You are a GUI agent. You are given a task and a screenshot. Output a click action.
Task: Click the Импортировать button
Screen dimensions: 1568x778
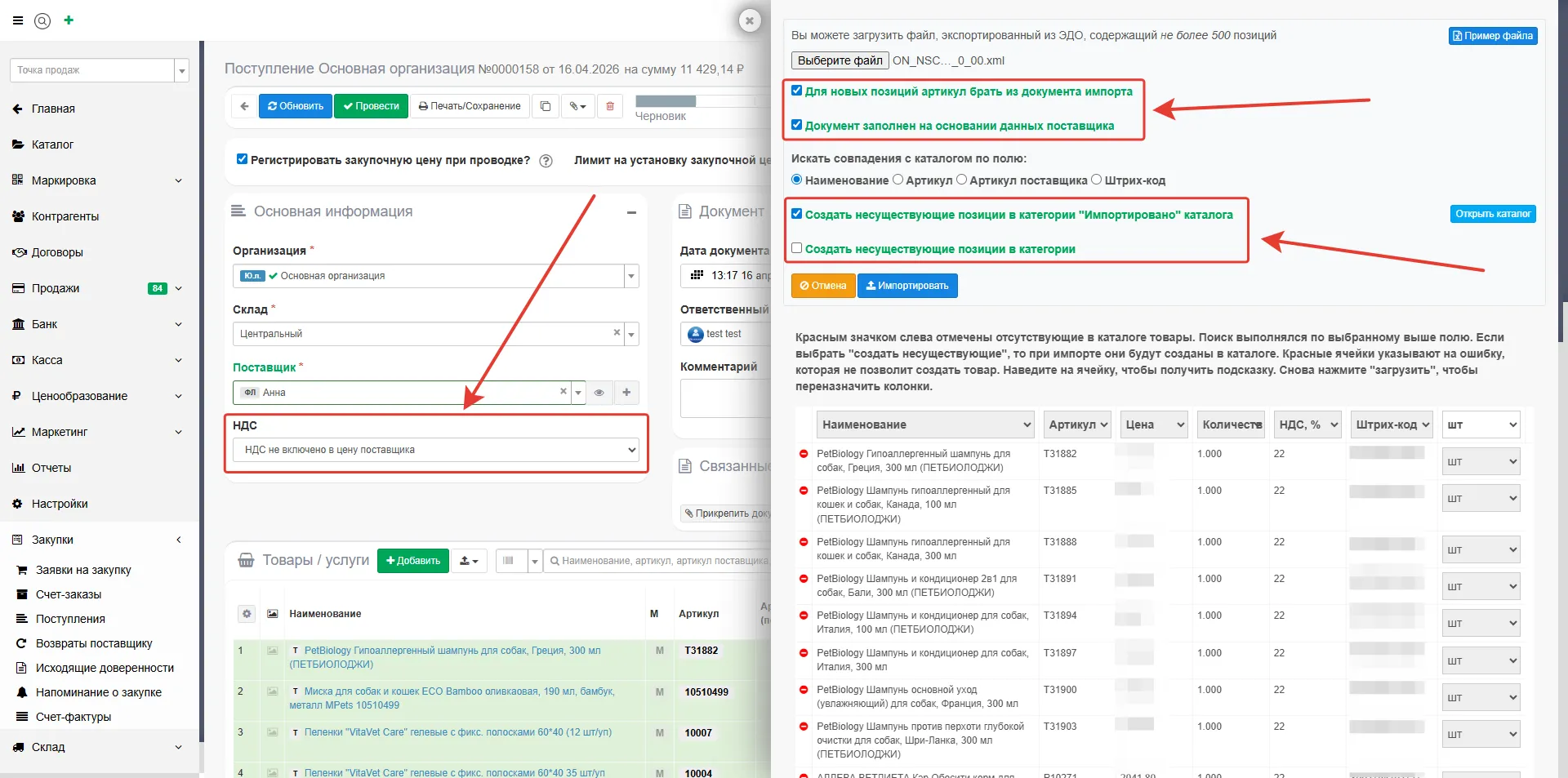[907, 286]
